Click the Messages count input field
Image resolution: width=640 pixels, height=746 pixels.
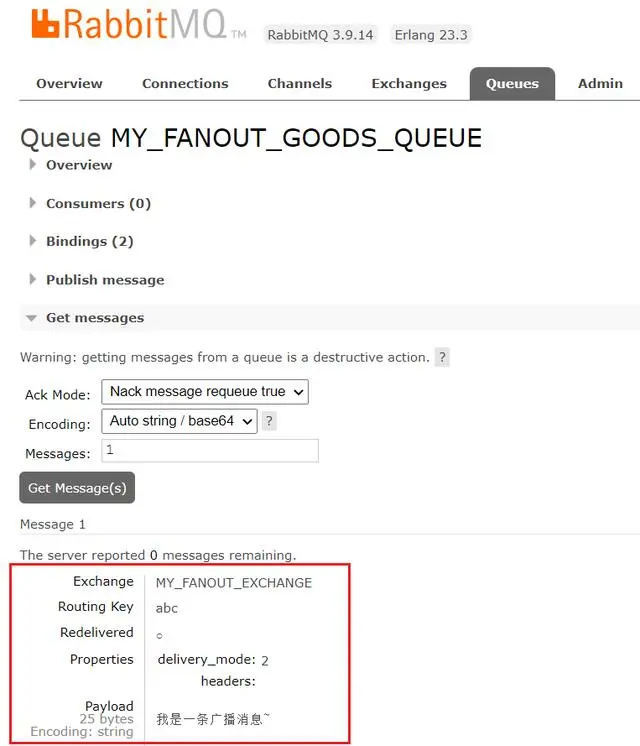[x=210, y=451]
